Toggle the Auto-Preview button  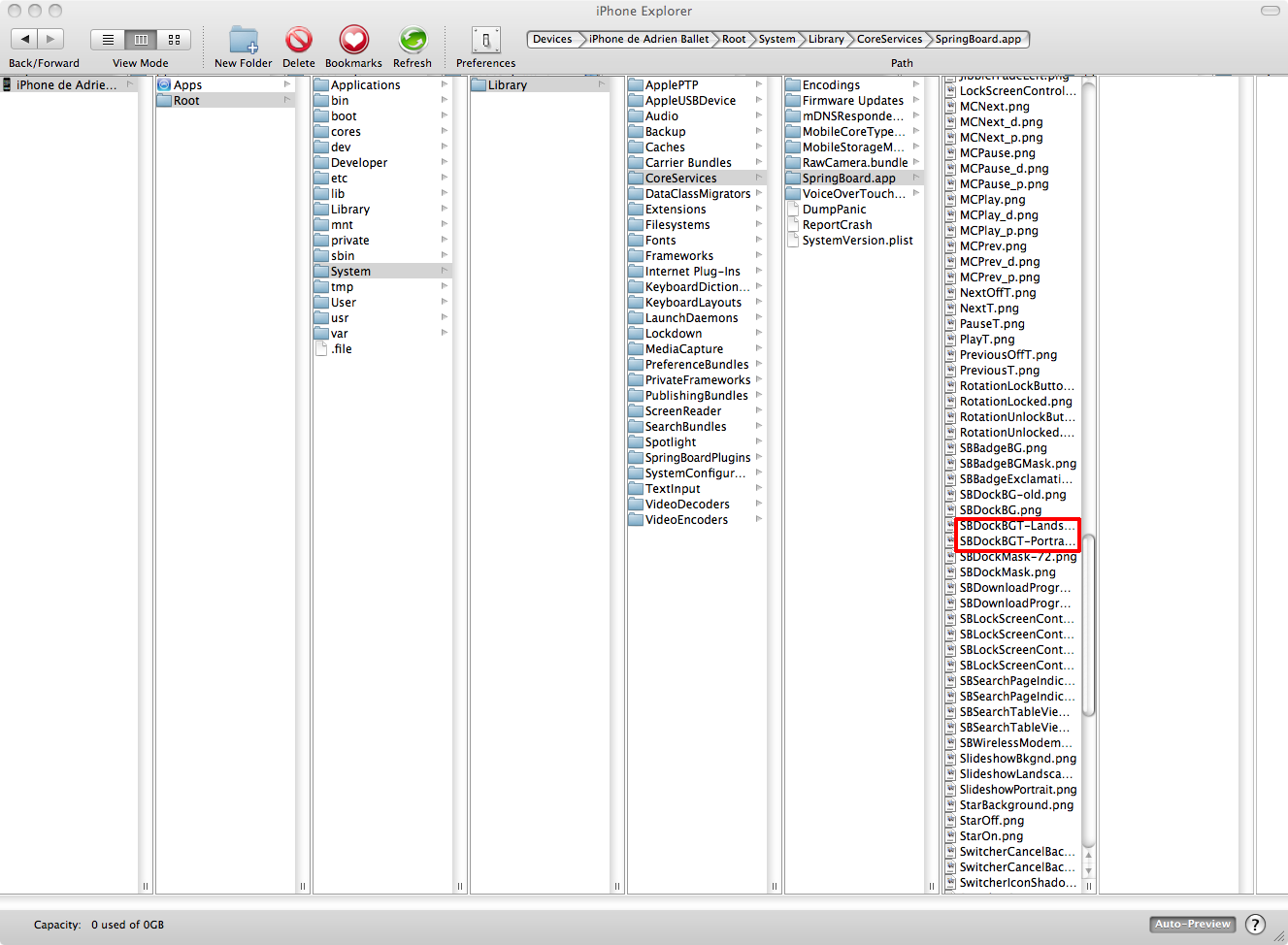[x=1193, y=925]
